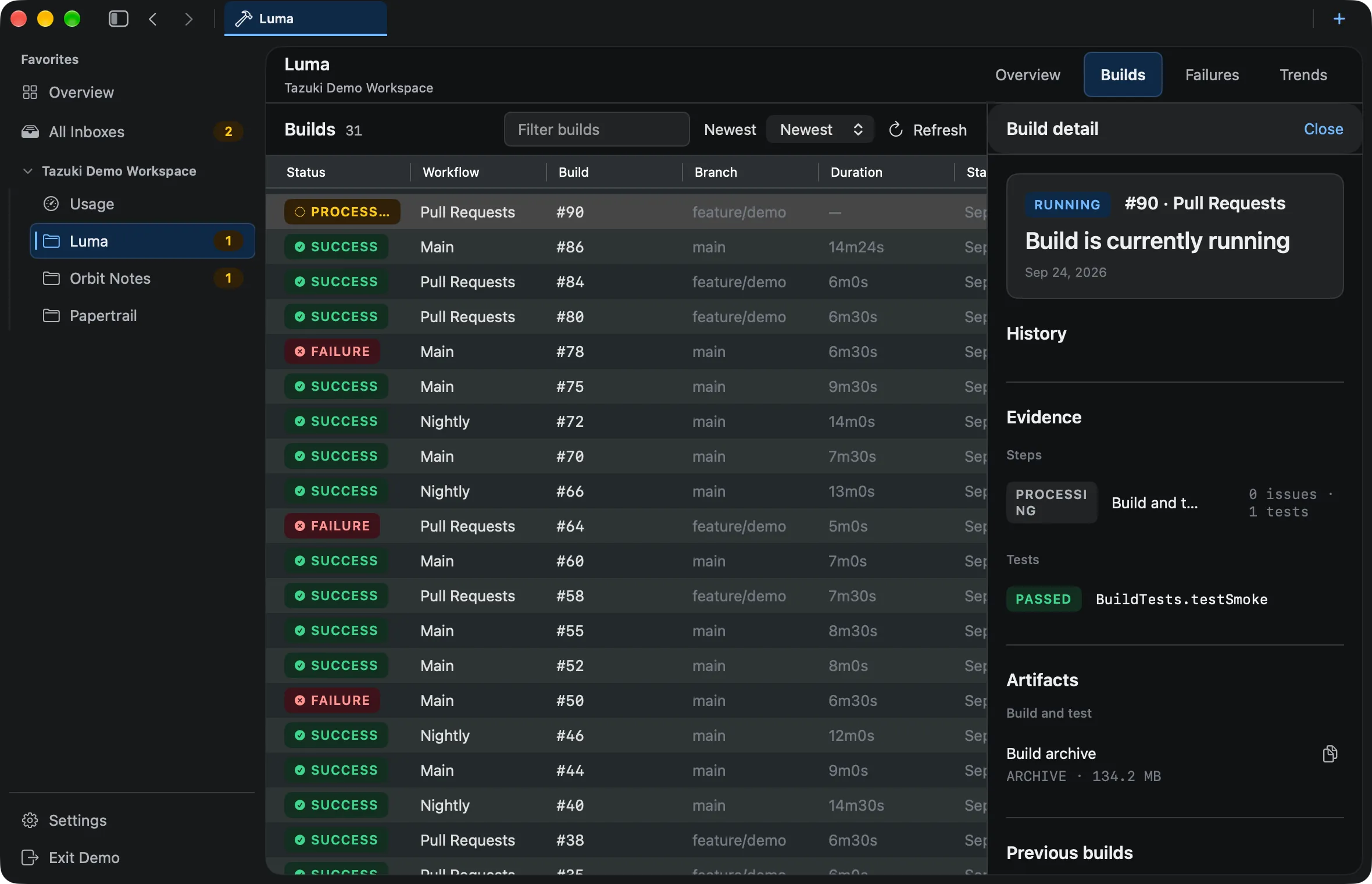The width and height of the screenshot is (1372, 884).
Task: Click the Build and t... step row
Action: pyautogui.click(x=1174, y=502)
